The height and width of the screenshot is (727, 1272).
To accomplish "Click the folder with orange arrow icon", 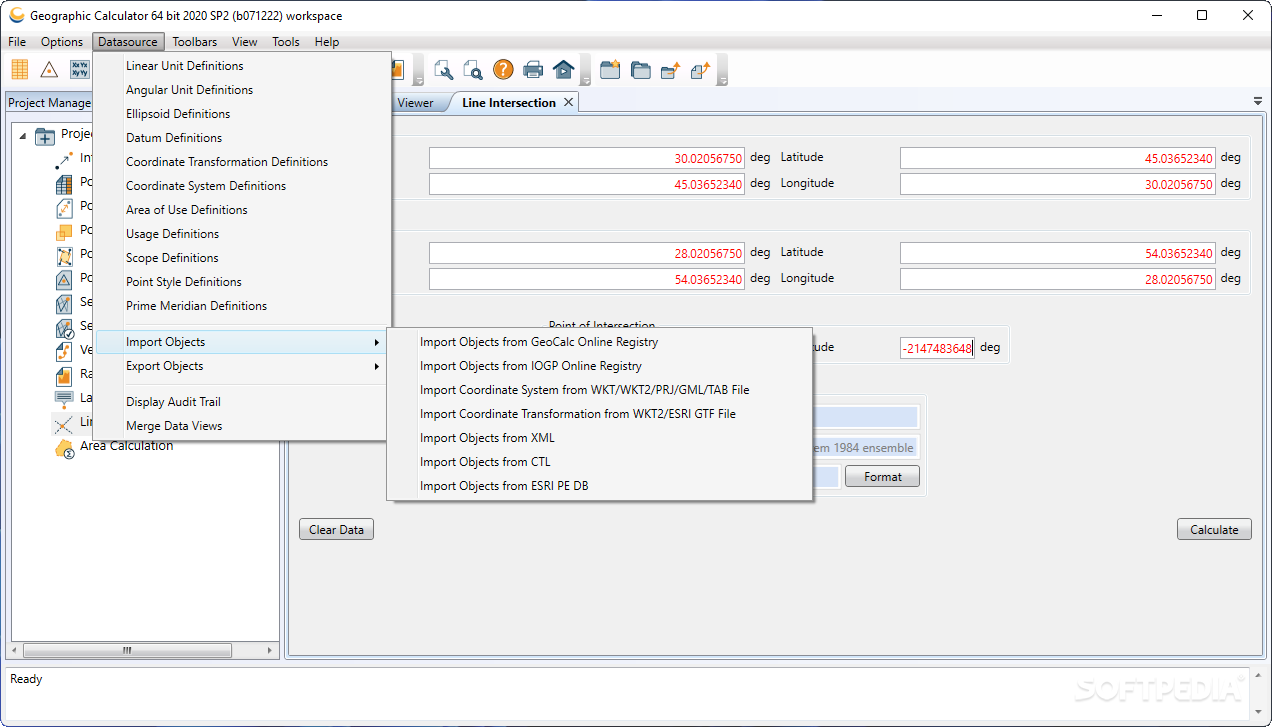I will tap(670, 69).
